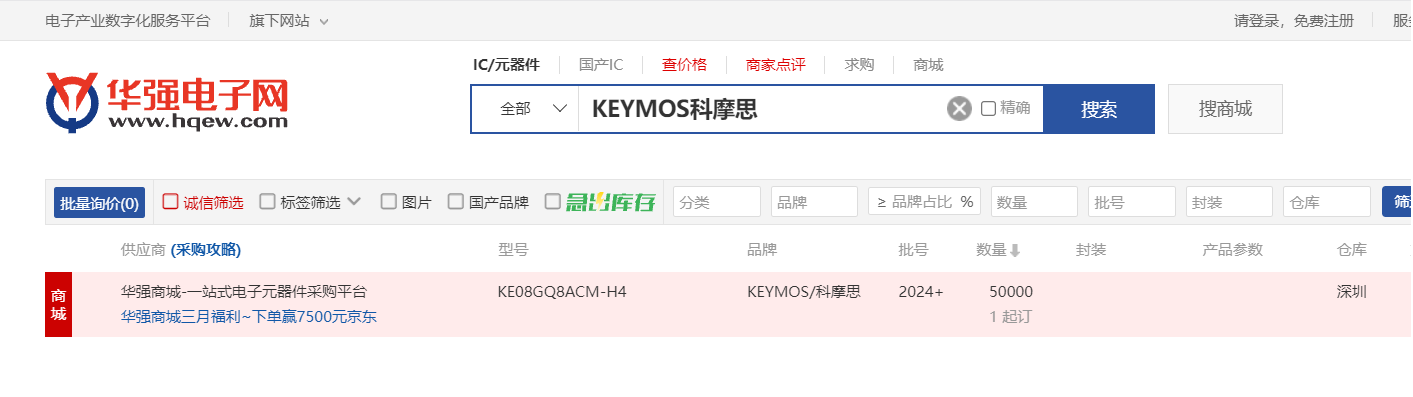
Task: Click the 1 起订 minimum order text
Action: coord(1010,317)
